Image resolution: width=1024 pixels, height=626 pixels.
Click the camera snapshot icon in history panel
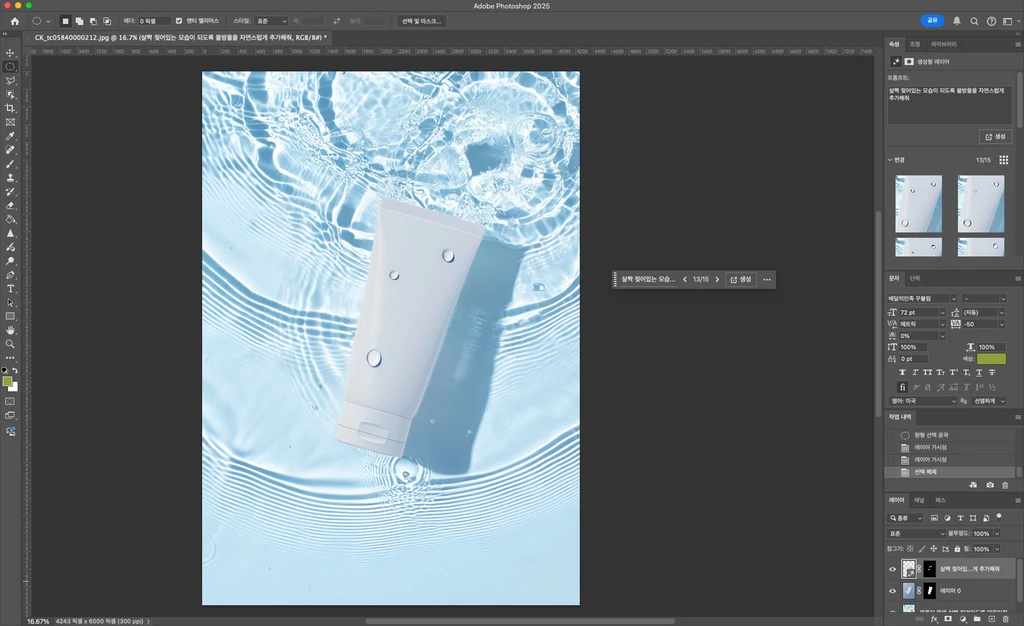coord(990,485)
